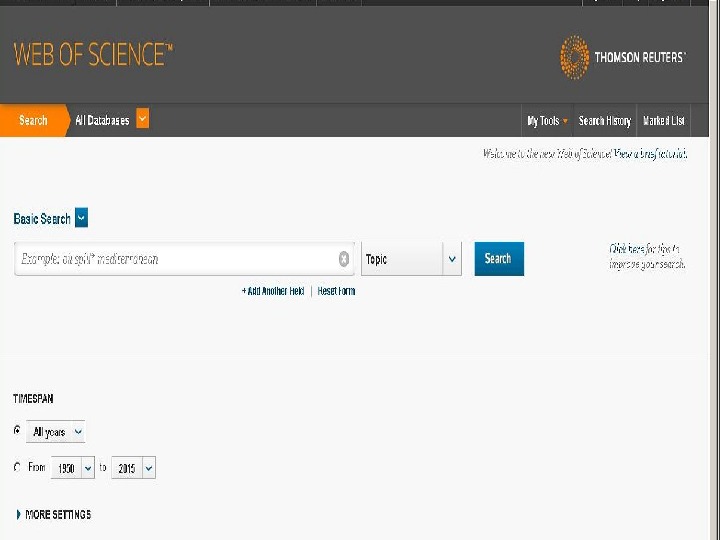Open the To year 2015 dropdown
The image size is (720, 540).
click(134, 468)
